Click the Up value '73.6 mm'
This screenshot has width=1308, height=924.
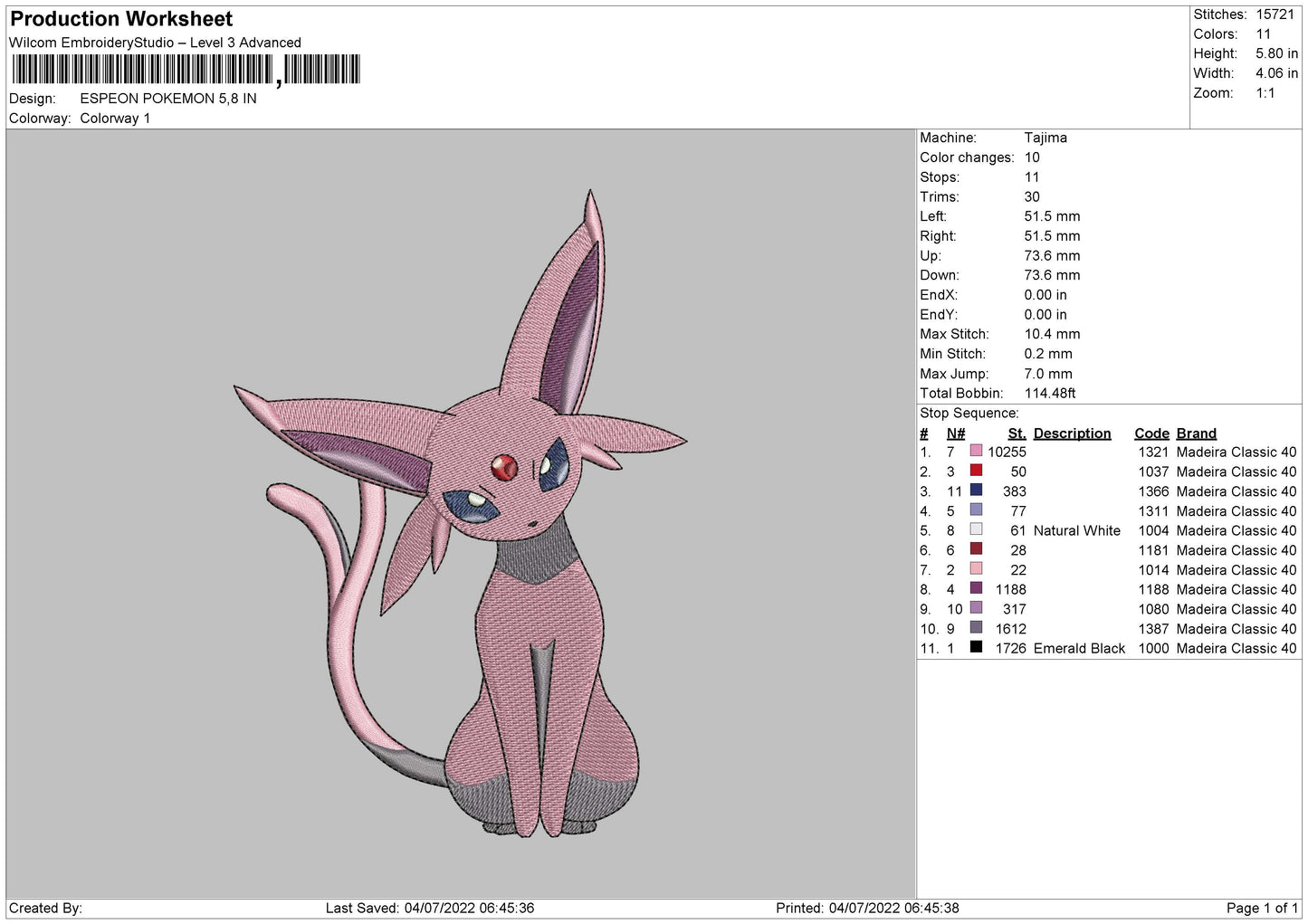[x=1052, y=255]
